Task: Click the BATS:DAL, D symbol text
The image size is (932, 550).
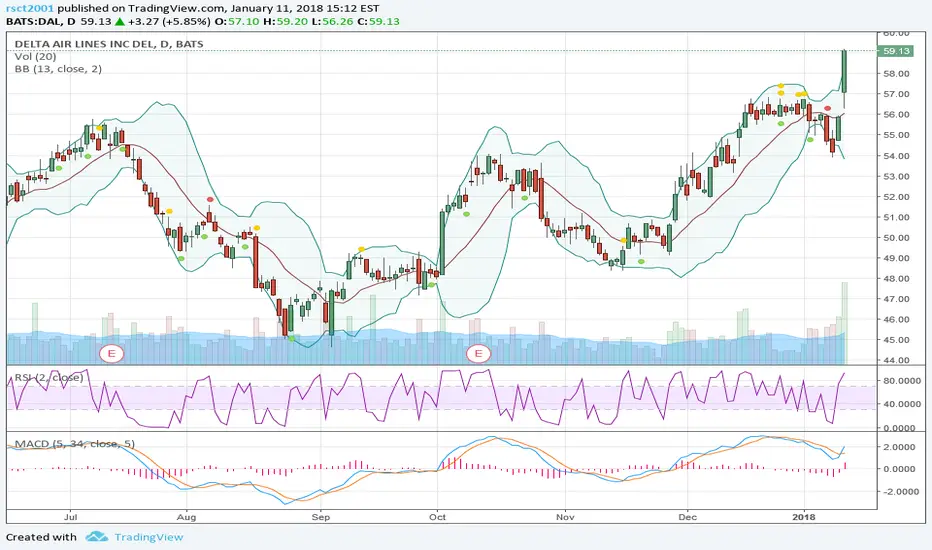Action: 41,21
